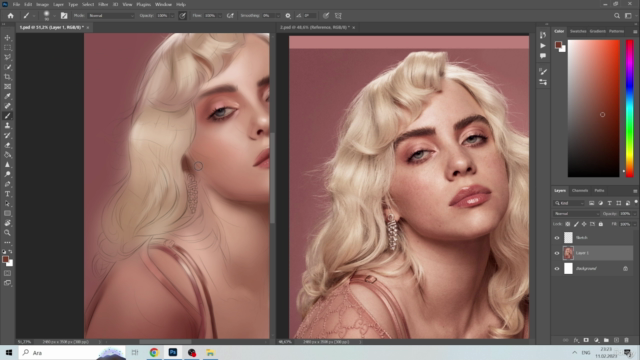Toggle pressure for size
The image size is (640, 360).
[326, 16]
